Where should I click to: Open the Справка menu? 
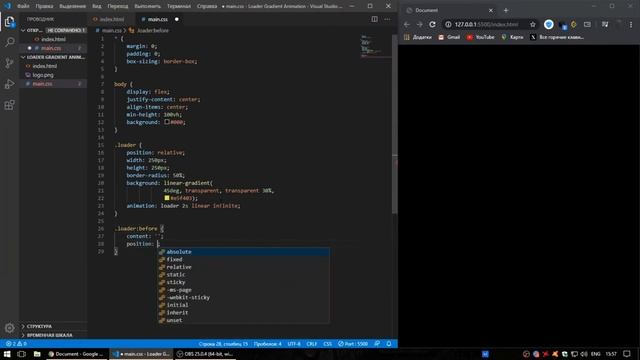(207, 6)
